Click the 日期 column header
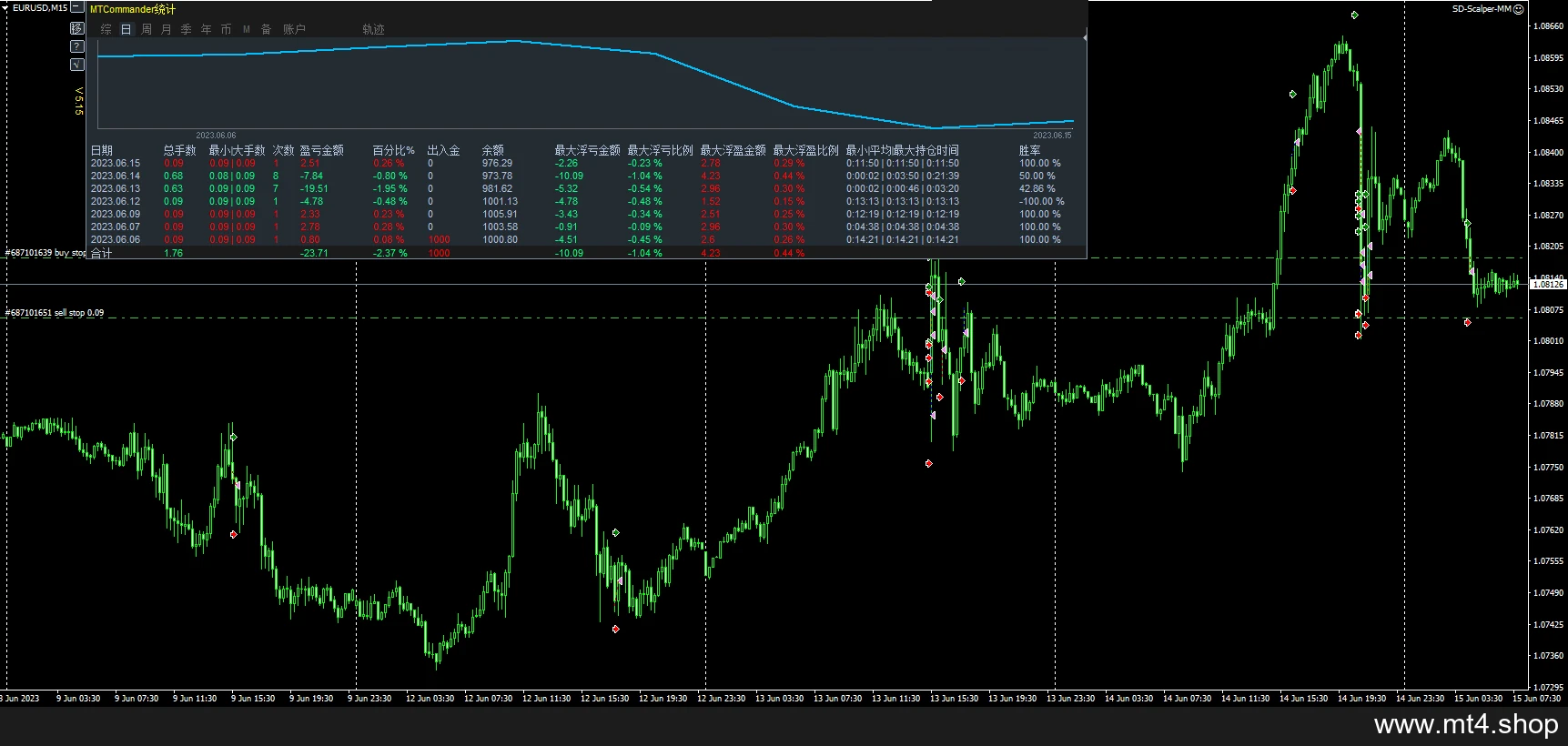This screenshot has height=746, width=1568. (102, 150)
